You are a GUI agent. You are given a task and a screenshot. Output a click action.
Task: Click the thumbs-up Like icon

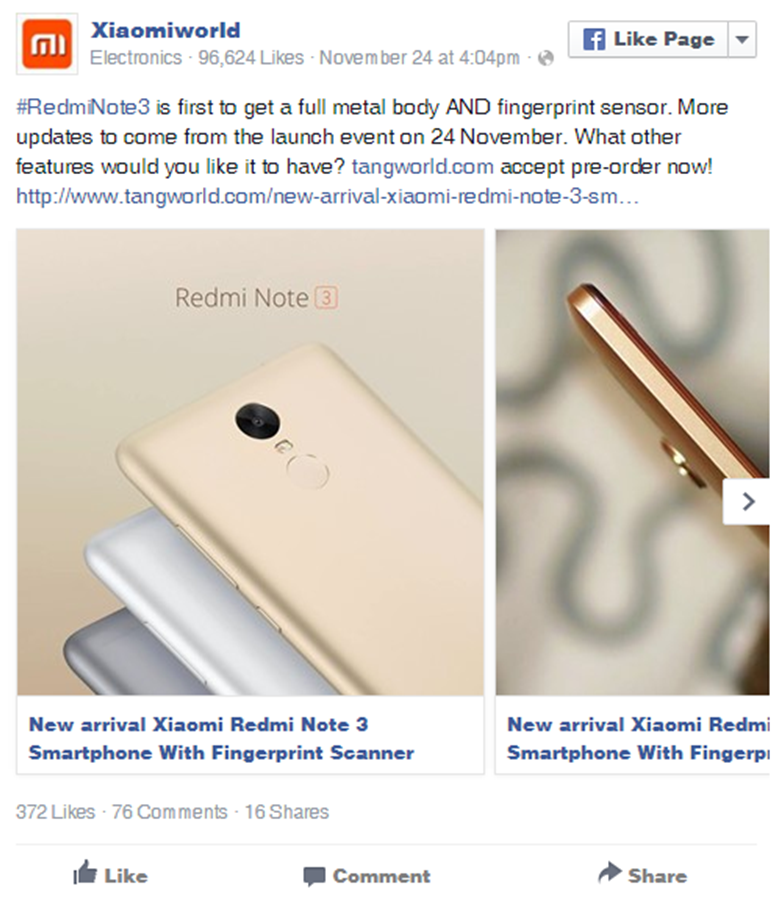coord(85,872)
